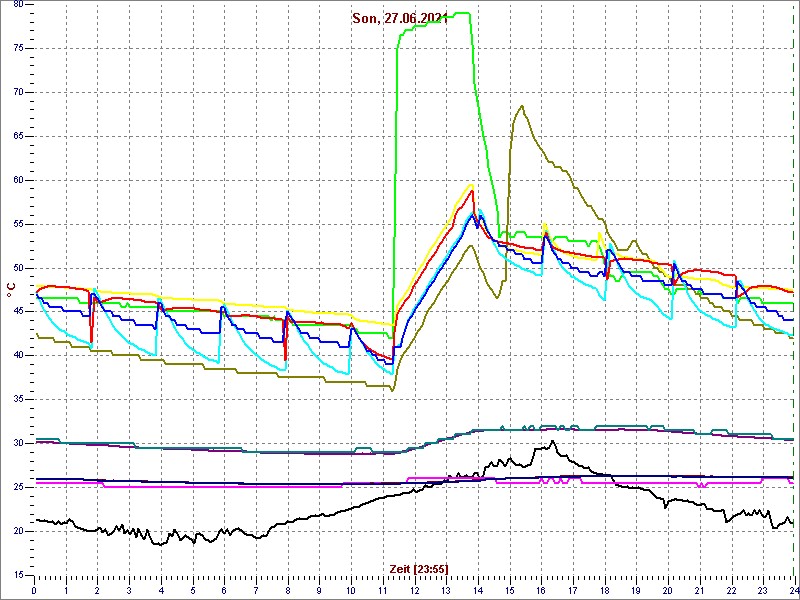The height and width of the screenshot is (600, 800).
Task: Click the '°C' temperature unit label
Action: (10, 291)
